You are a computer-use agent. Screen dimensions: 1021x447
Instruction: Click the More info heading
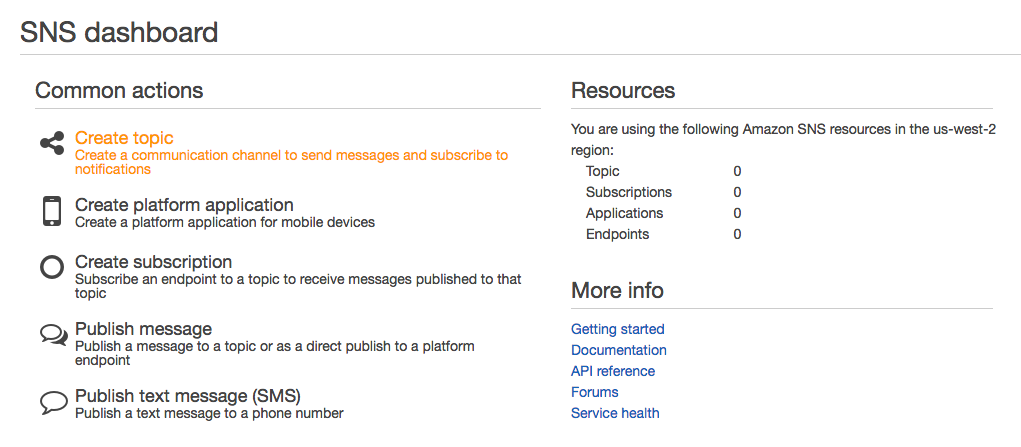[x=617, y=290]
